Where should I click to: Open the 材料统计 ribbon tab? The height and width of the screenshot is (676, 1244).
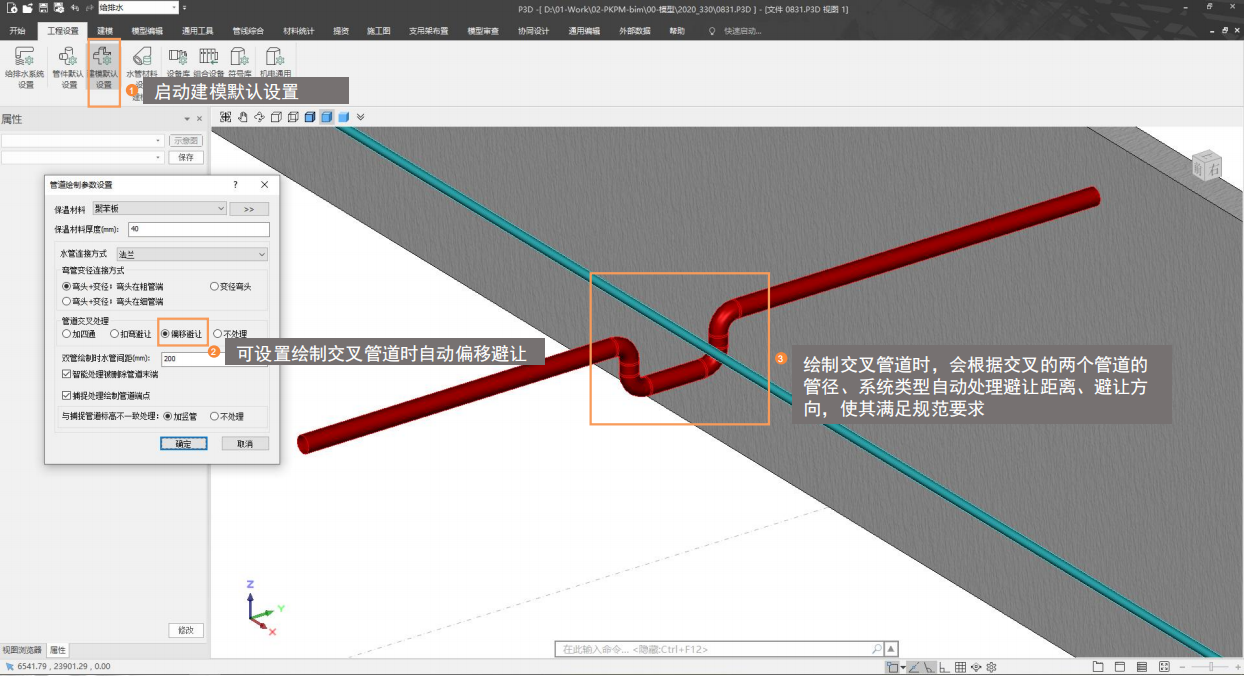click(x=298, y=31)
